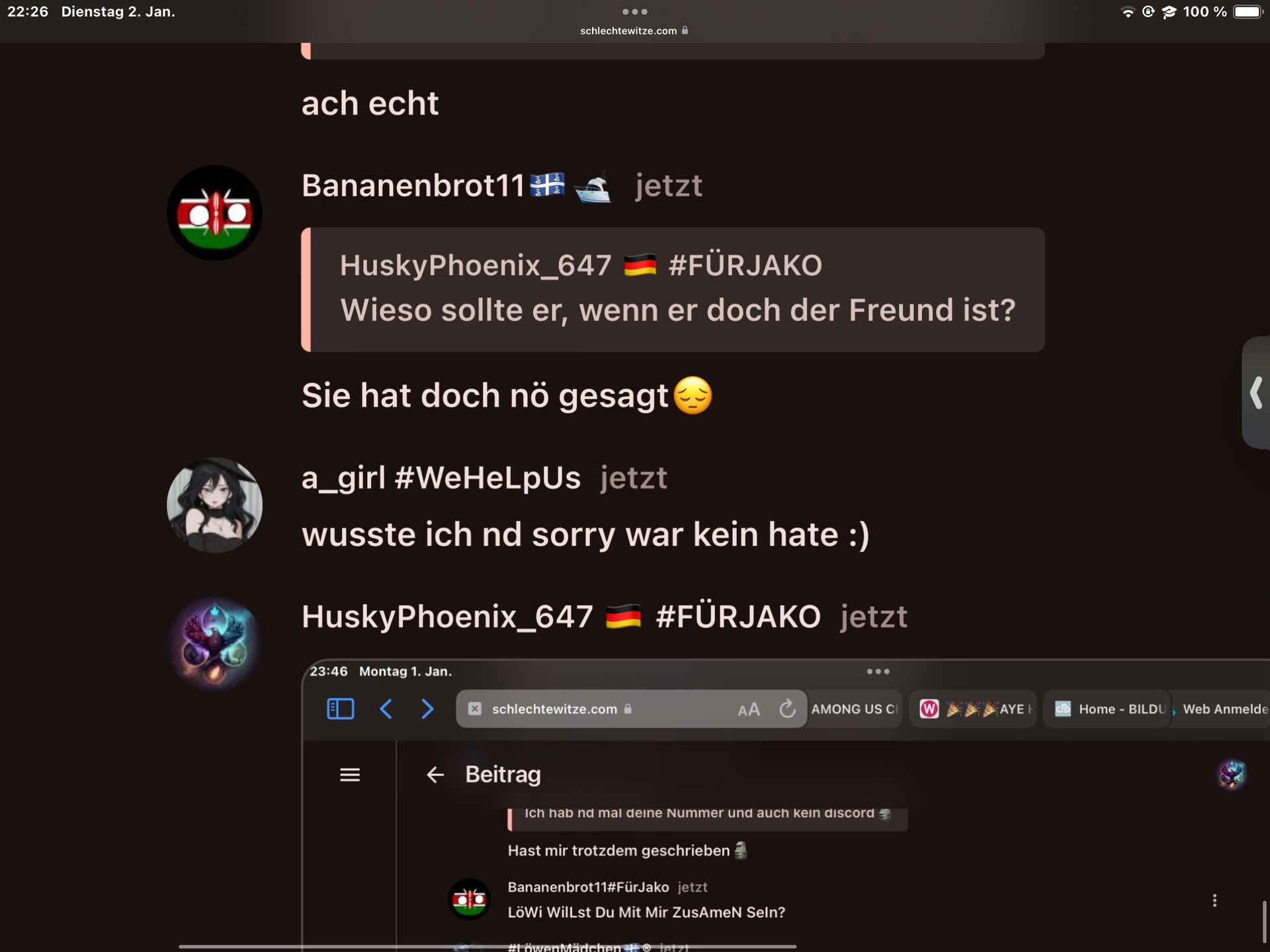Screen dimensions: 1270x952
Task: Open the side panel chevron handle
Action: pyautogui.click(x=1256, y=393)
